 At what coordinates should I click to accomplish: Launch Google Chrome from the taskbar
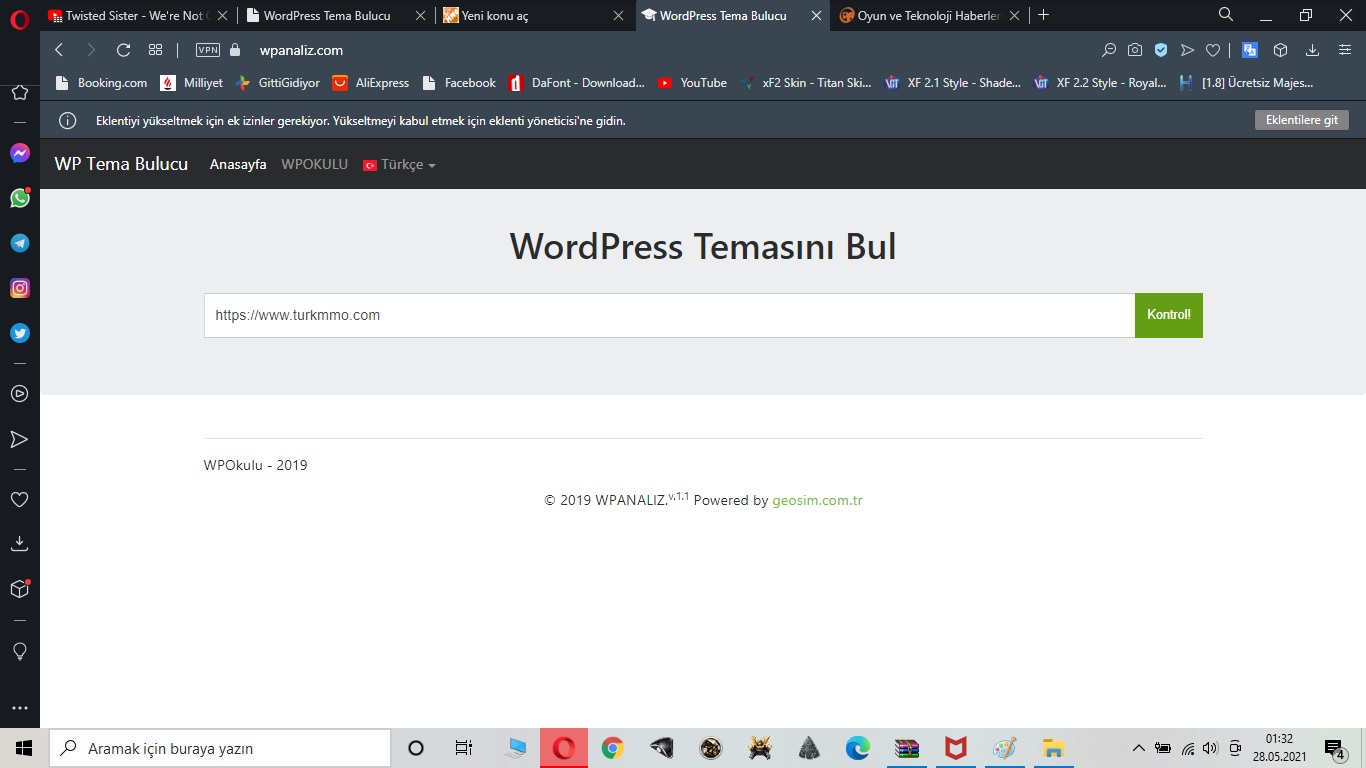pos(613,748)
